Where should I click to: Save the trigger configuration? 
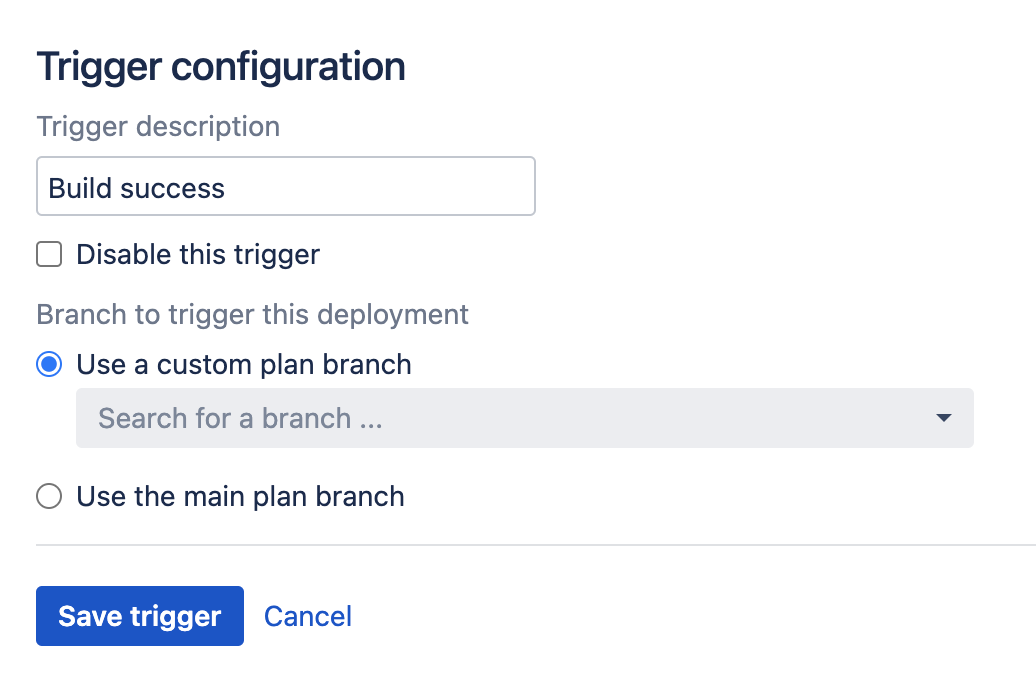139,616
